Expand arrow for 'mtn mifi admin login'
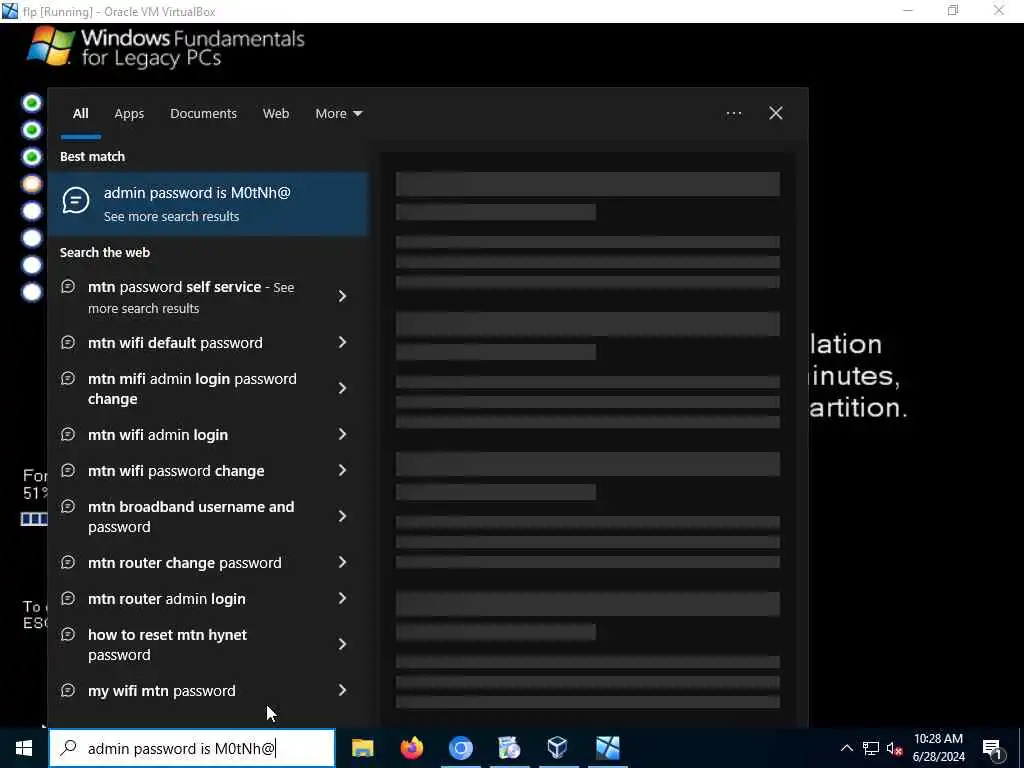Image resolution: width=1024 pixels, height=768 pixels. pyautogui.click(x=342, y=389)
